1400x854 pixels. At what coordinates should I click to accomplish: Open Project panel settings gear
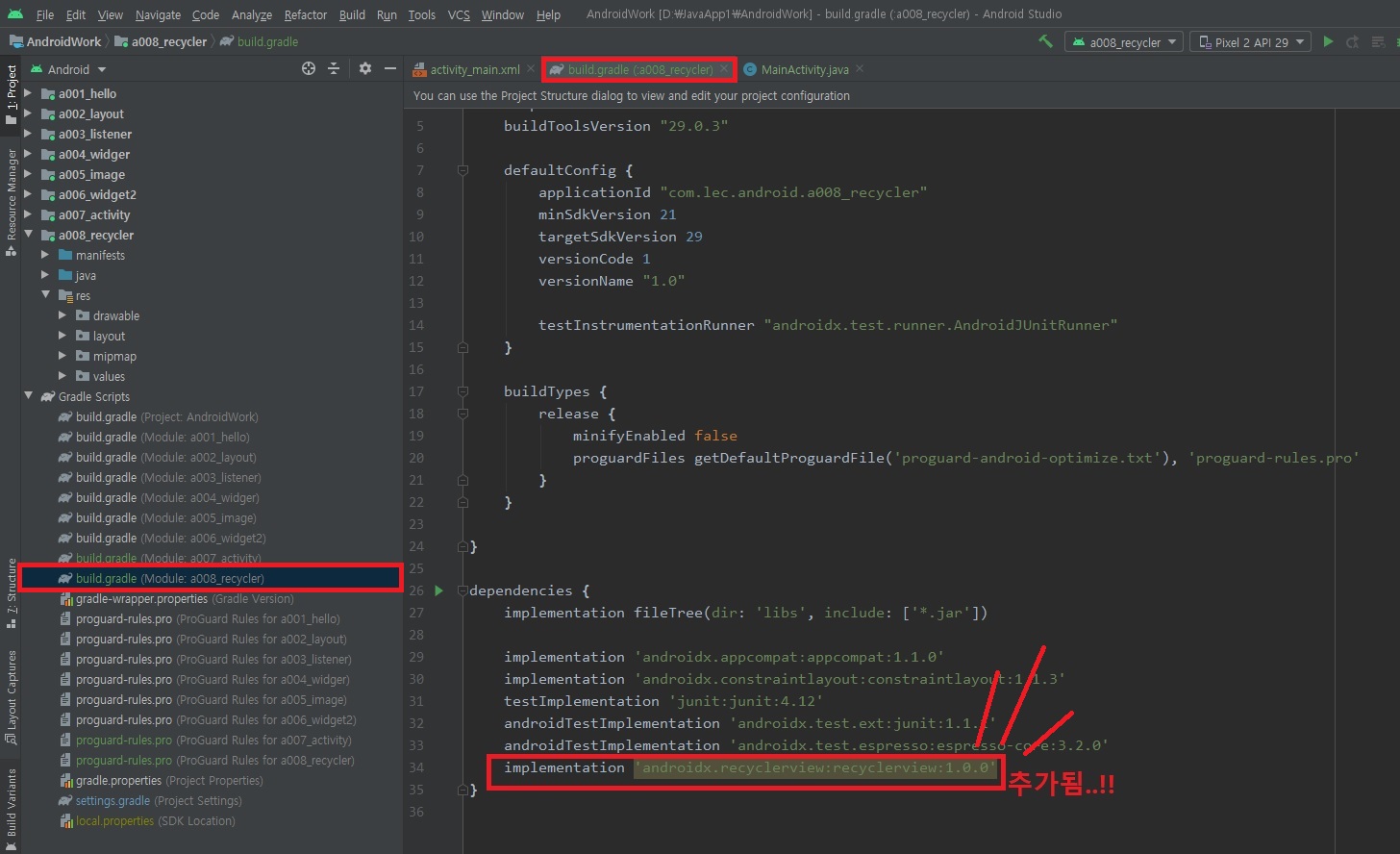tap(365, 68)
